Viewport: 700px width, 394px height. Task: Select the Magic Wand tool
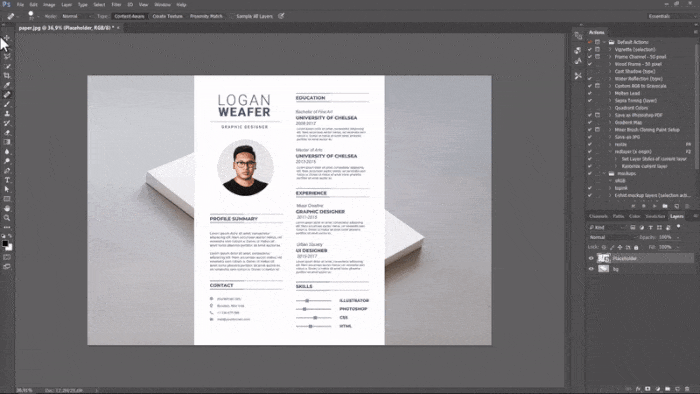coord(7,66)
